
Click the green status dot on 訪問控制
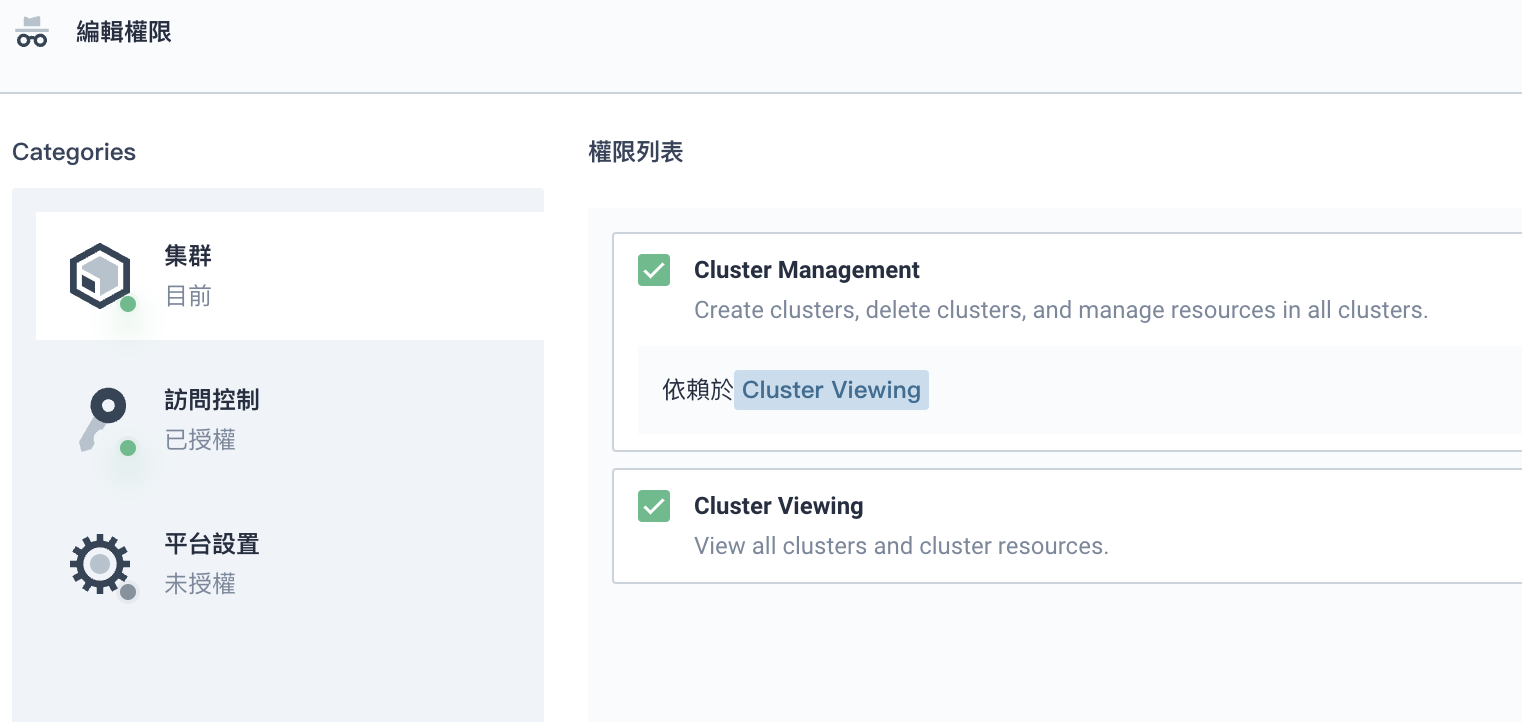pyautogui.click(x=128, y=448)
